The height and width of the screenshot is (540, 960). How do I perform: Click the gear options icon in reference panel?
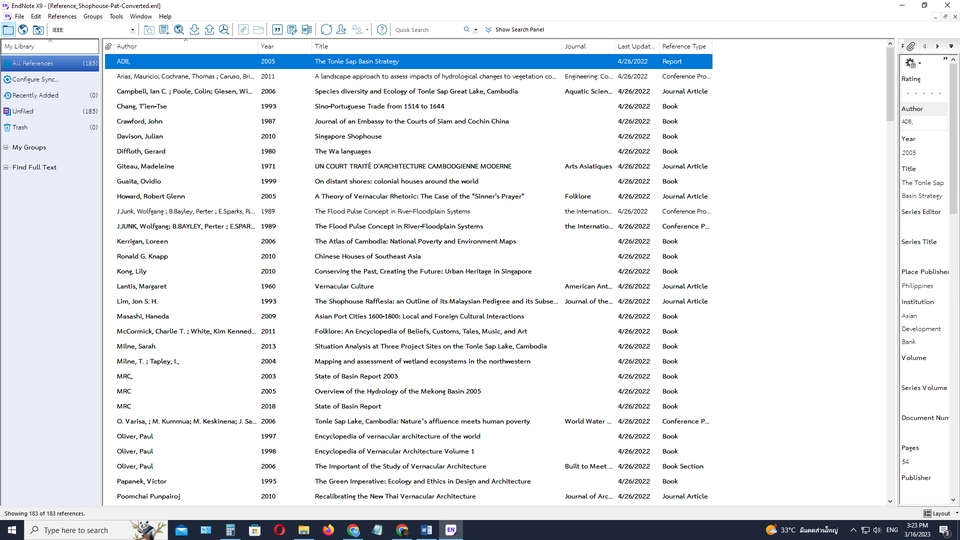tap(910, 62)
